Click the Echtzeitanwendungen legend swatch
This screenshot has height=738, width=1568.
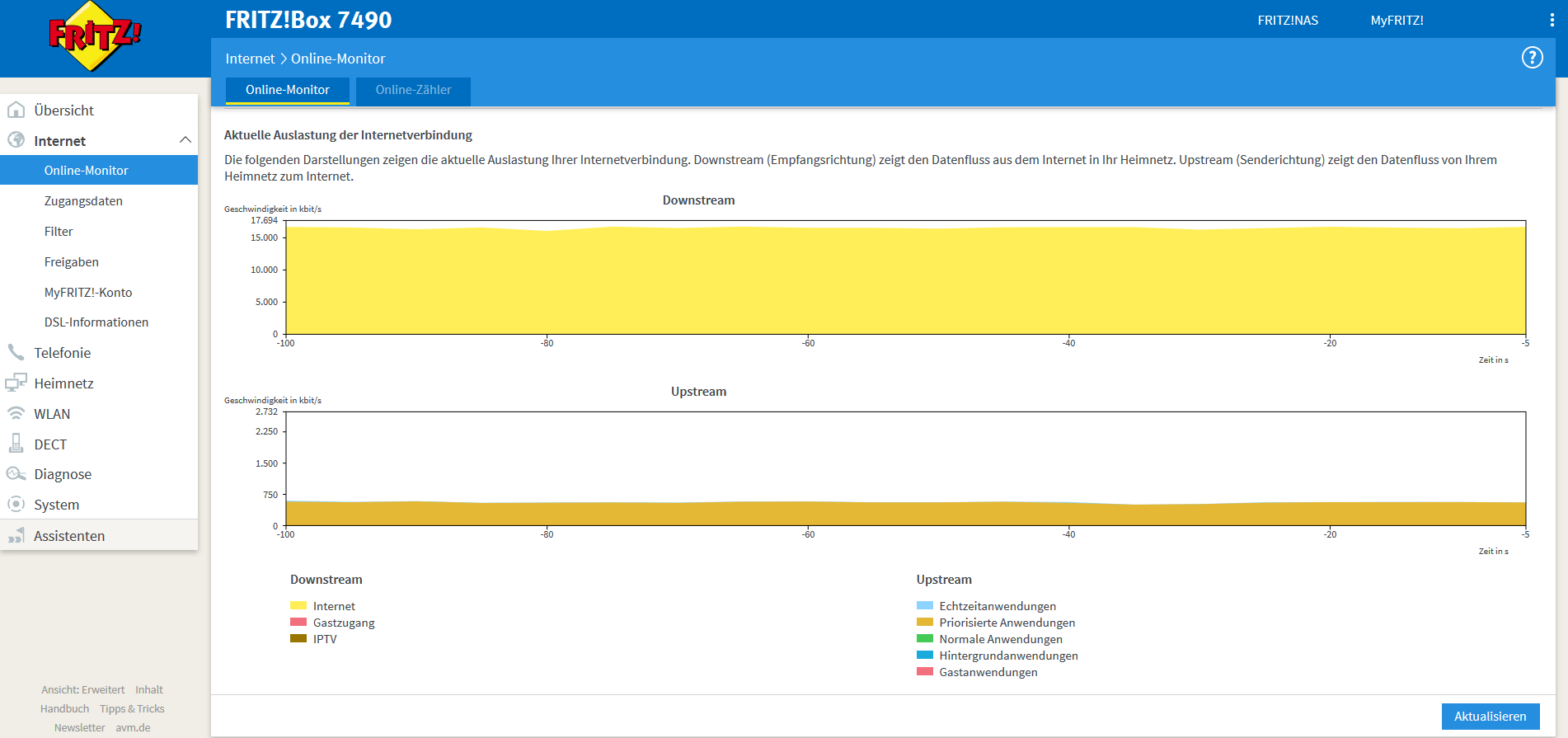point(925,606)
